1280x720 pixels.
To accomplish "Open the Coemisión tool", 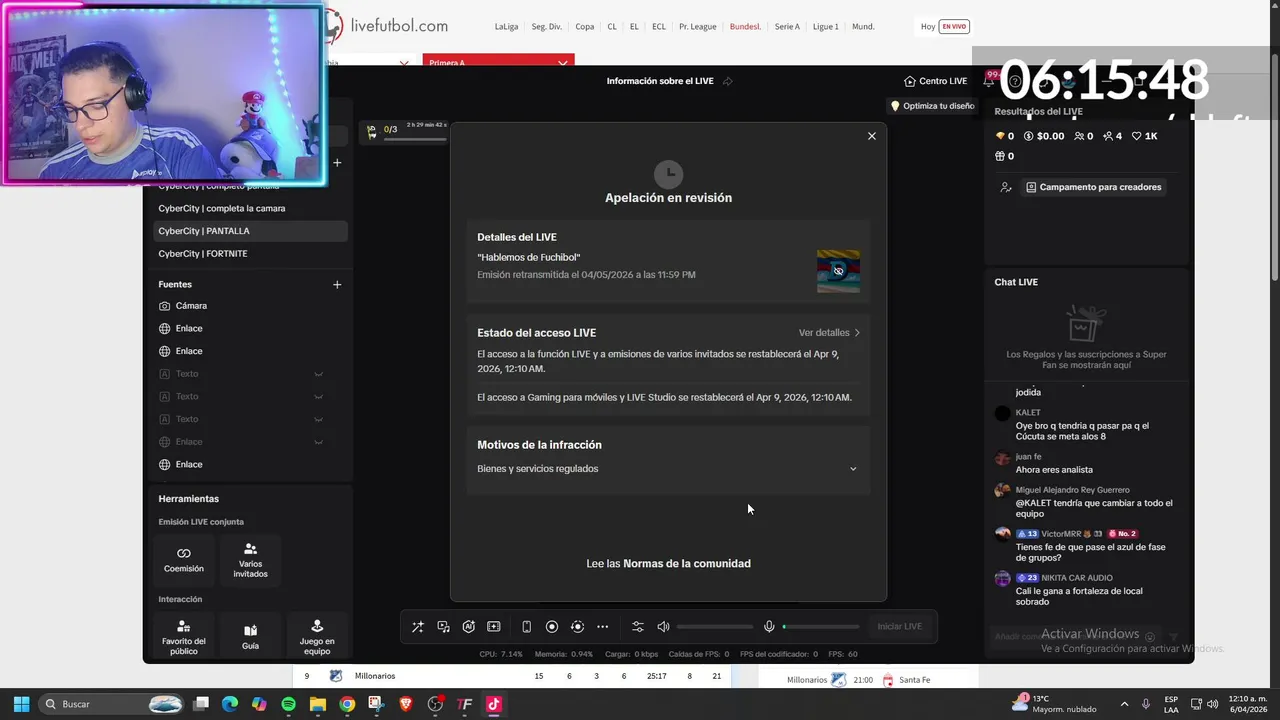I will (184, 560).
